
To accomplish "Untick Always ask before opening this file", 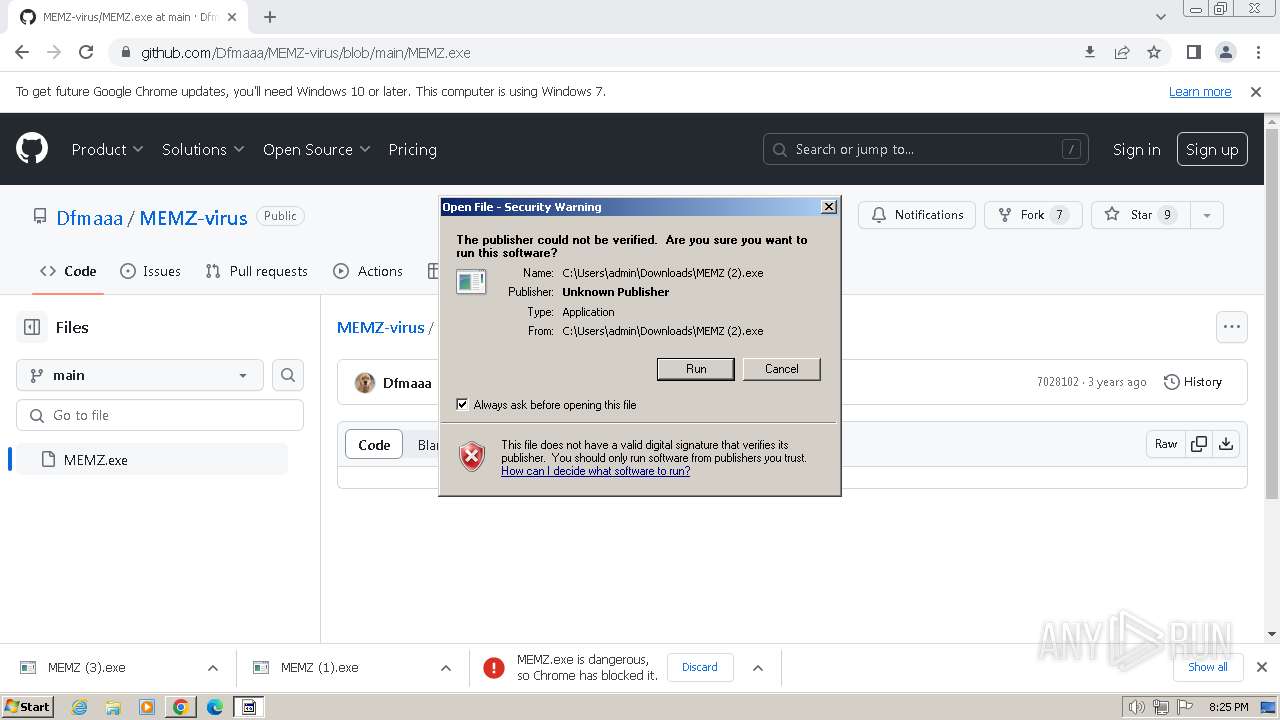I will tap(462, 405).
